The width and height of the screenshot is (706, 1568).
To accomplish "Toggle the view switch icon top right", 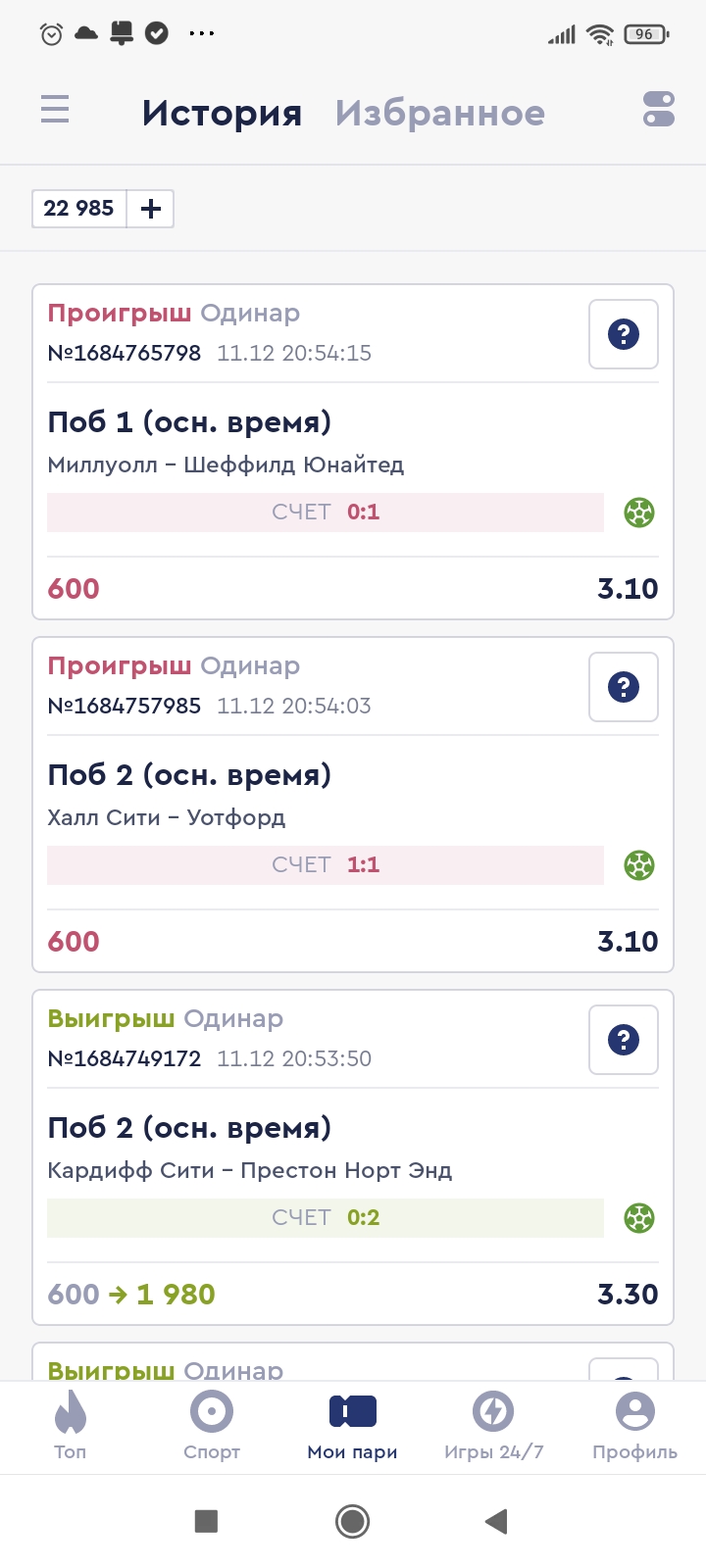I will pos(658,109).
